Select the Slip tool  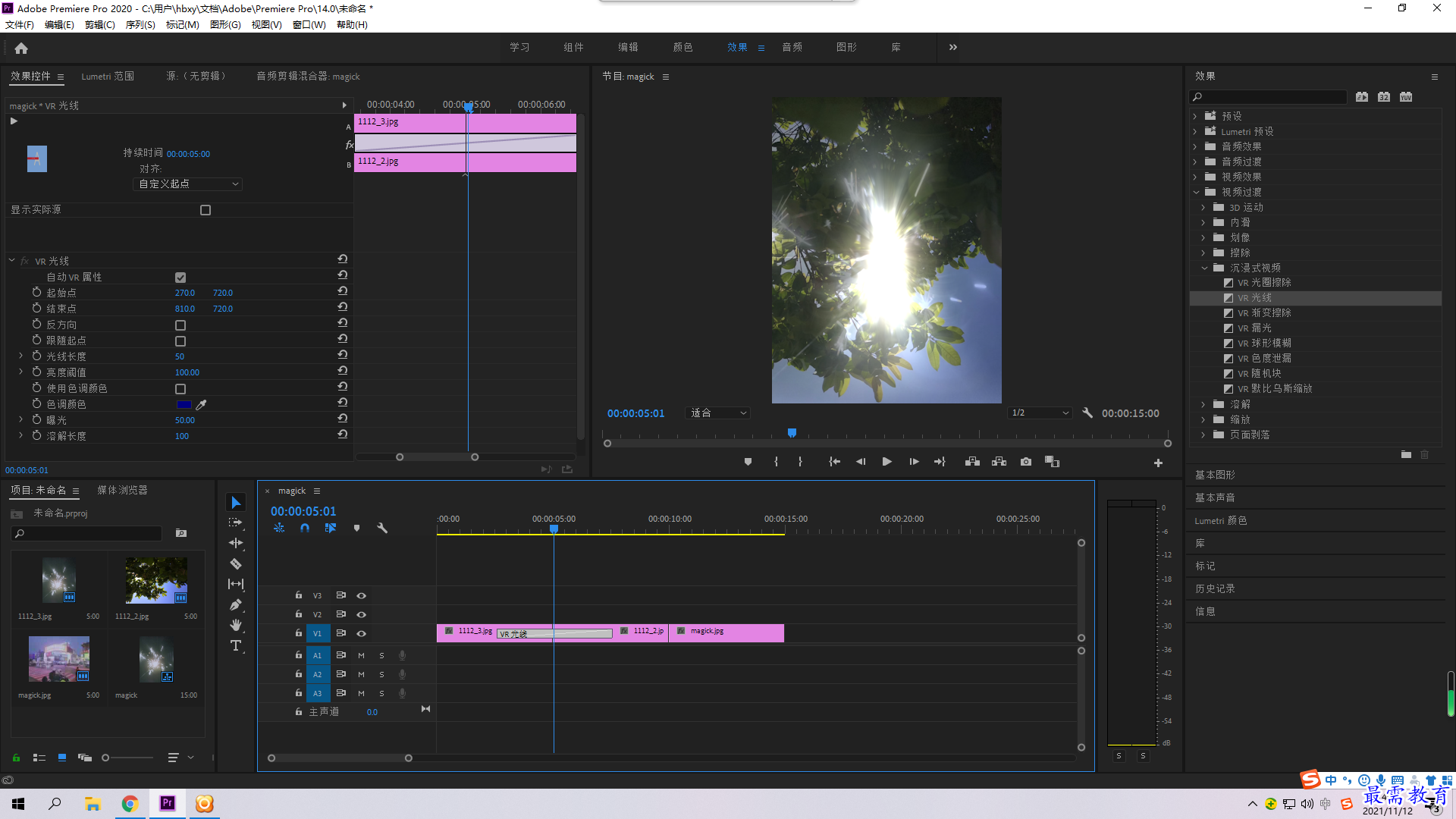pyautogui.click(x=236, y=584)
